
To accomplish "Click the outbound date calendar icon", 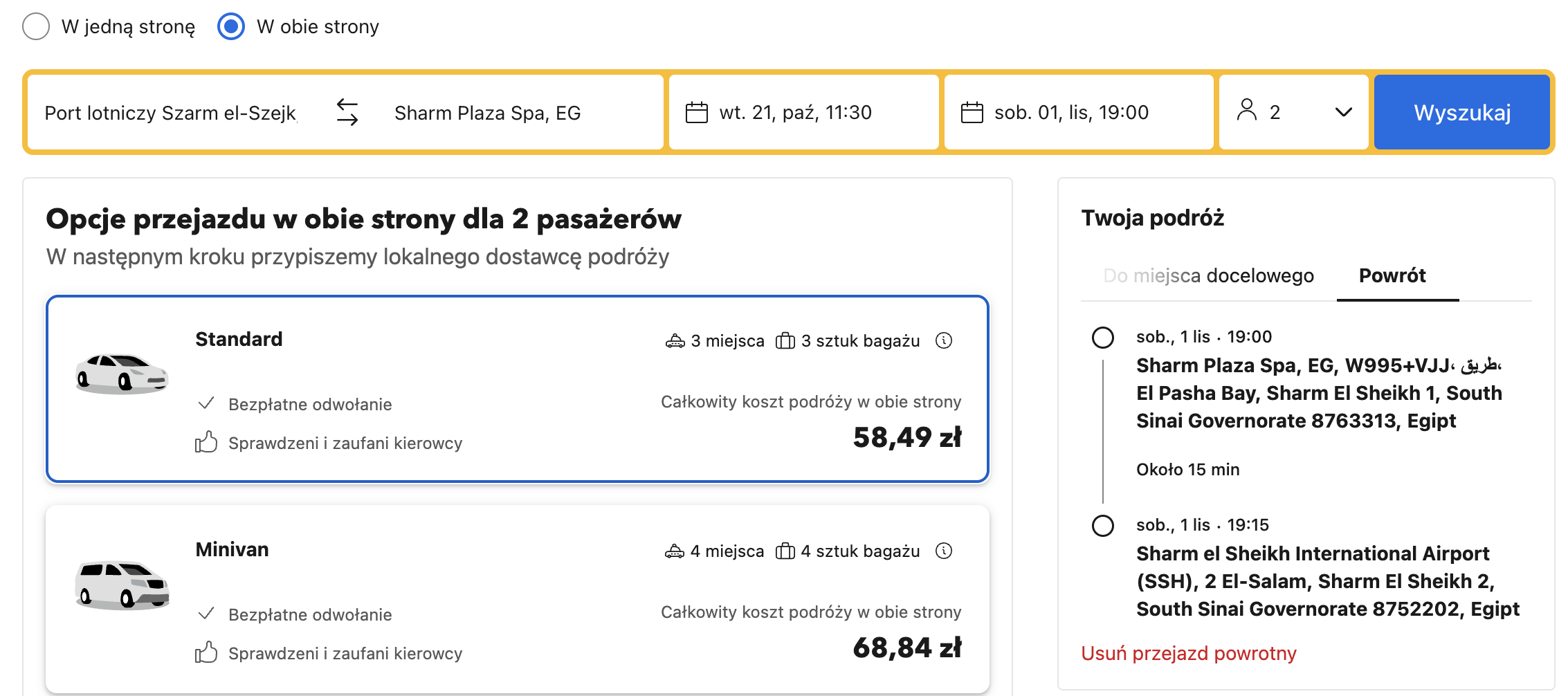I will [x=696, y=112].
